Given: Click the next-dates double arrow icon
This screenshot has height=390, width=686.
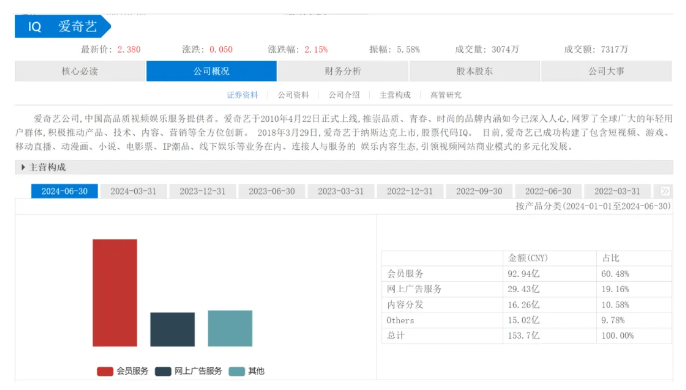Looking at the screenshot, I should pos(665,191).
